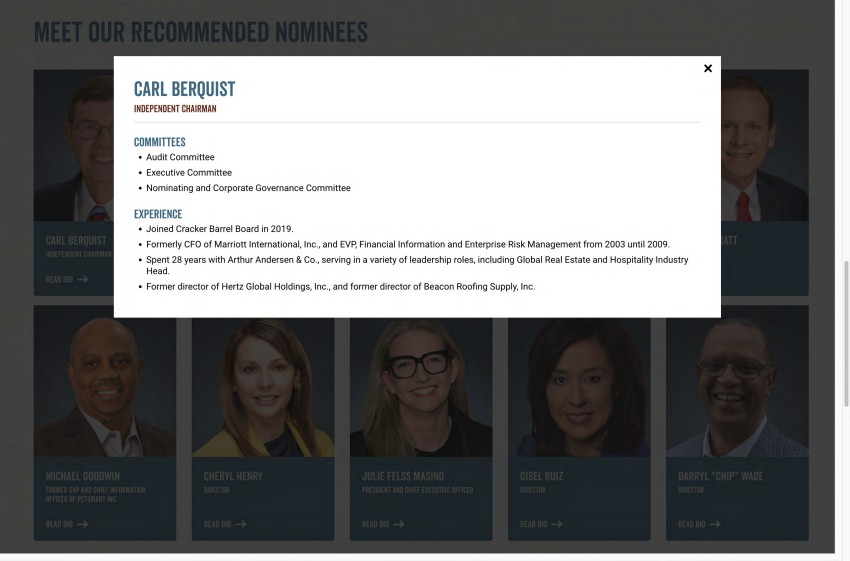This screenshot has height=561, width=850.
Task: Click the page's vertical scrollbar thumb
Action: (846, 333)
